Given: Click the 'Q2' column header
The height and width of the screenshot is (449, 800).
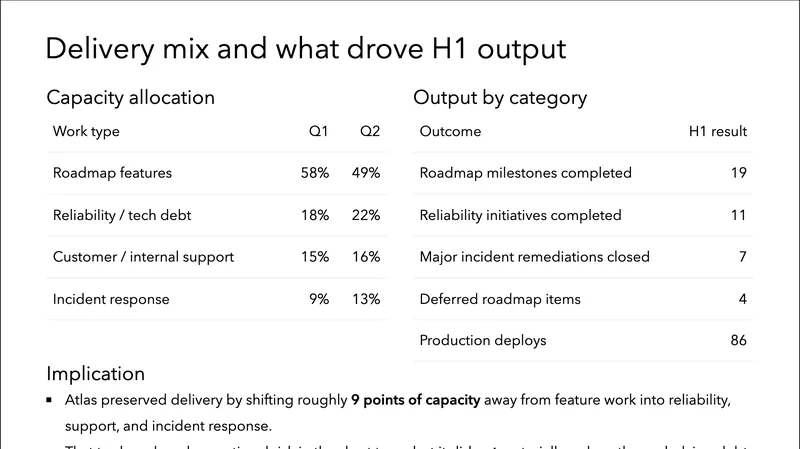Looking at the screenshot, I should pos(370,131).
